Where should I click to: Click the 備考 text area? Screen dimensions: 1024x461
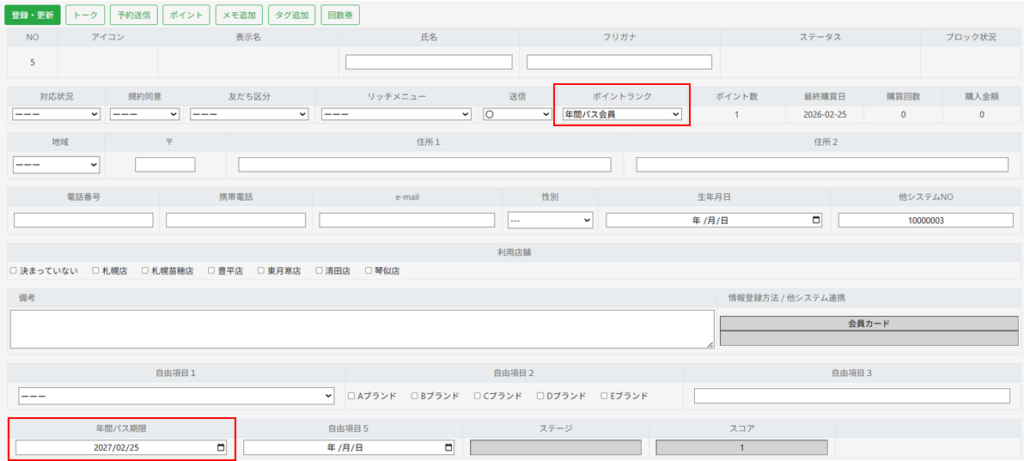[362, 329]
